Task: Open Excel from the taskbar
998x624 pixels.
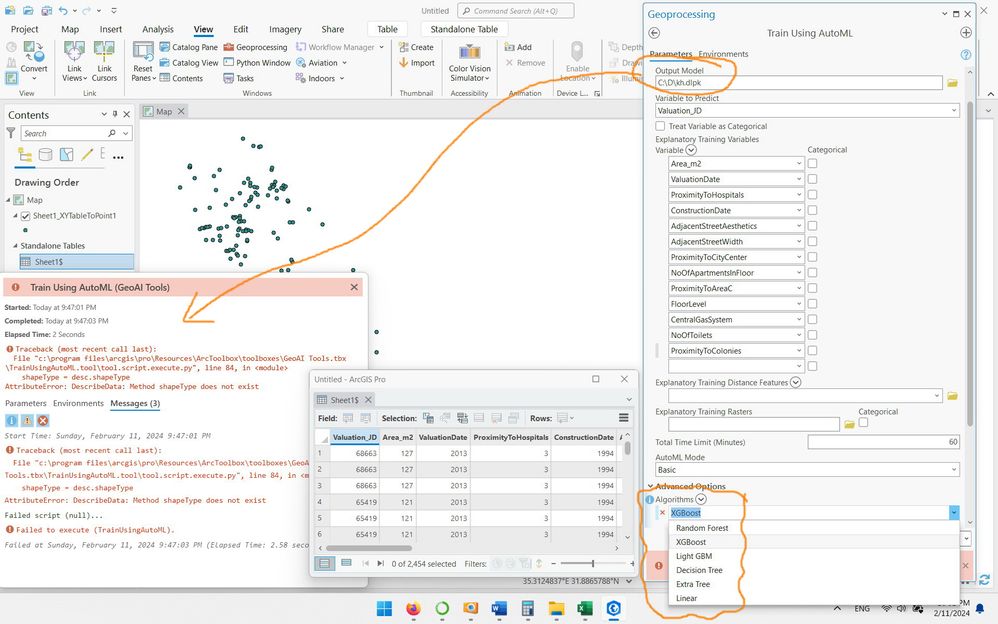Action: 585,609
